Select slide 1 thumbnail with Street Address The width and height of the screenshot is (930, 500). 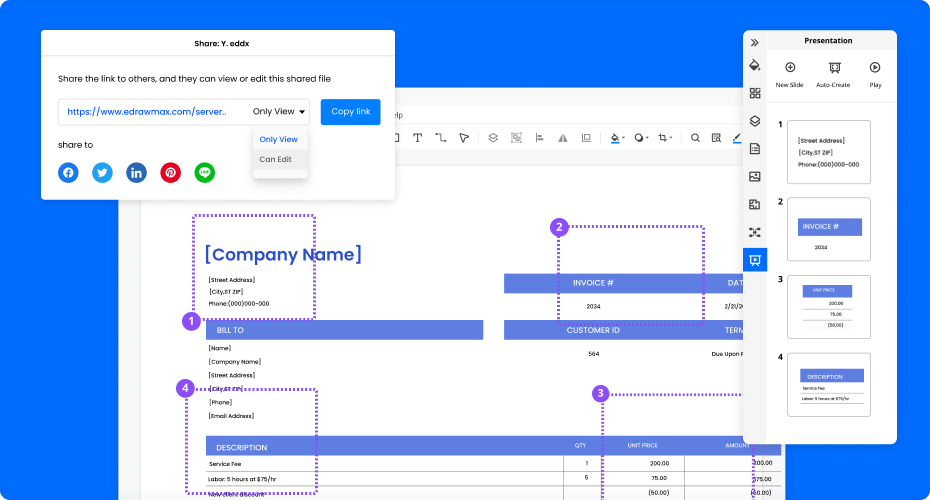click(x=829, y=152)
